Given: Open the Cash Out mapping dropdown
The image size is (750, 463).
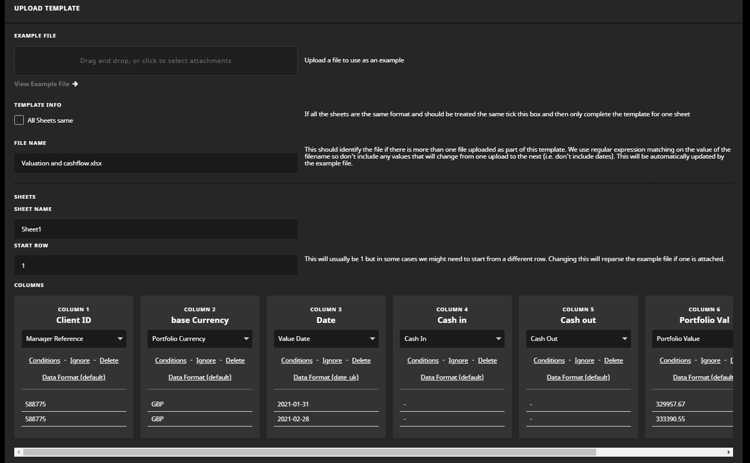Looking at the screenshot, I should (x=578, y=339).
